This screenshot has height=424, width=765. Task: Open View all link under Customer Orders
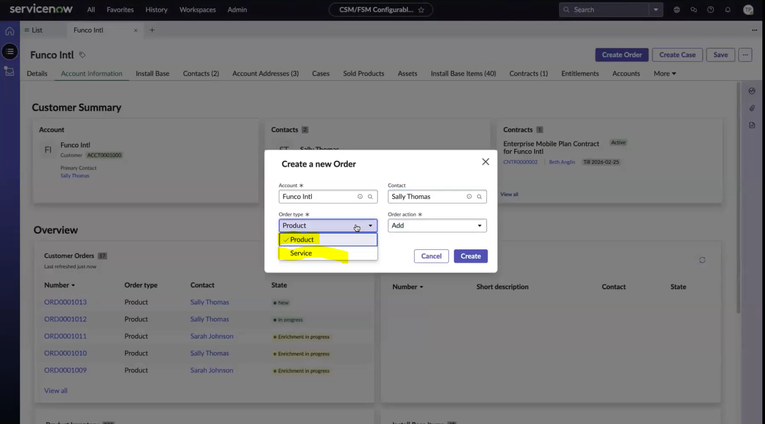click(x=56, y=391)
